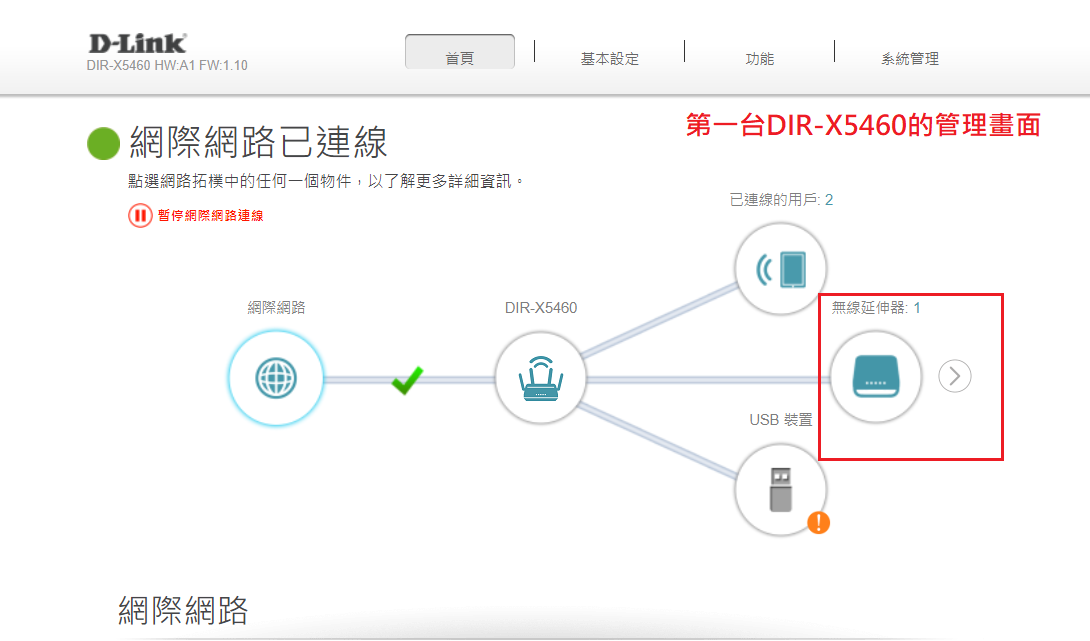Image resolution: width=1090 pixels, height=641 pixels.
Task: Open the 系統管理 menu
Action: [909, 59]
